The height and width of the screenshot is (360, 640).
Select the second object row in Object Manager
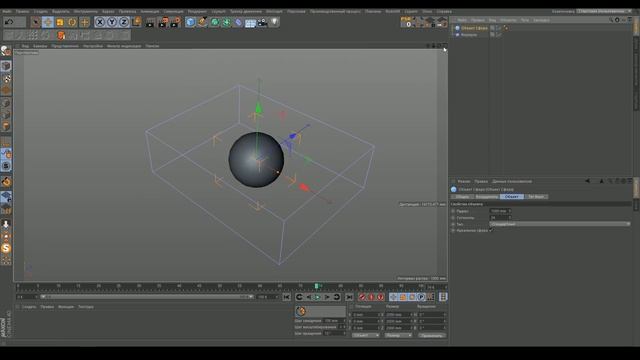469,35
